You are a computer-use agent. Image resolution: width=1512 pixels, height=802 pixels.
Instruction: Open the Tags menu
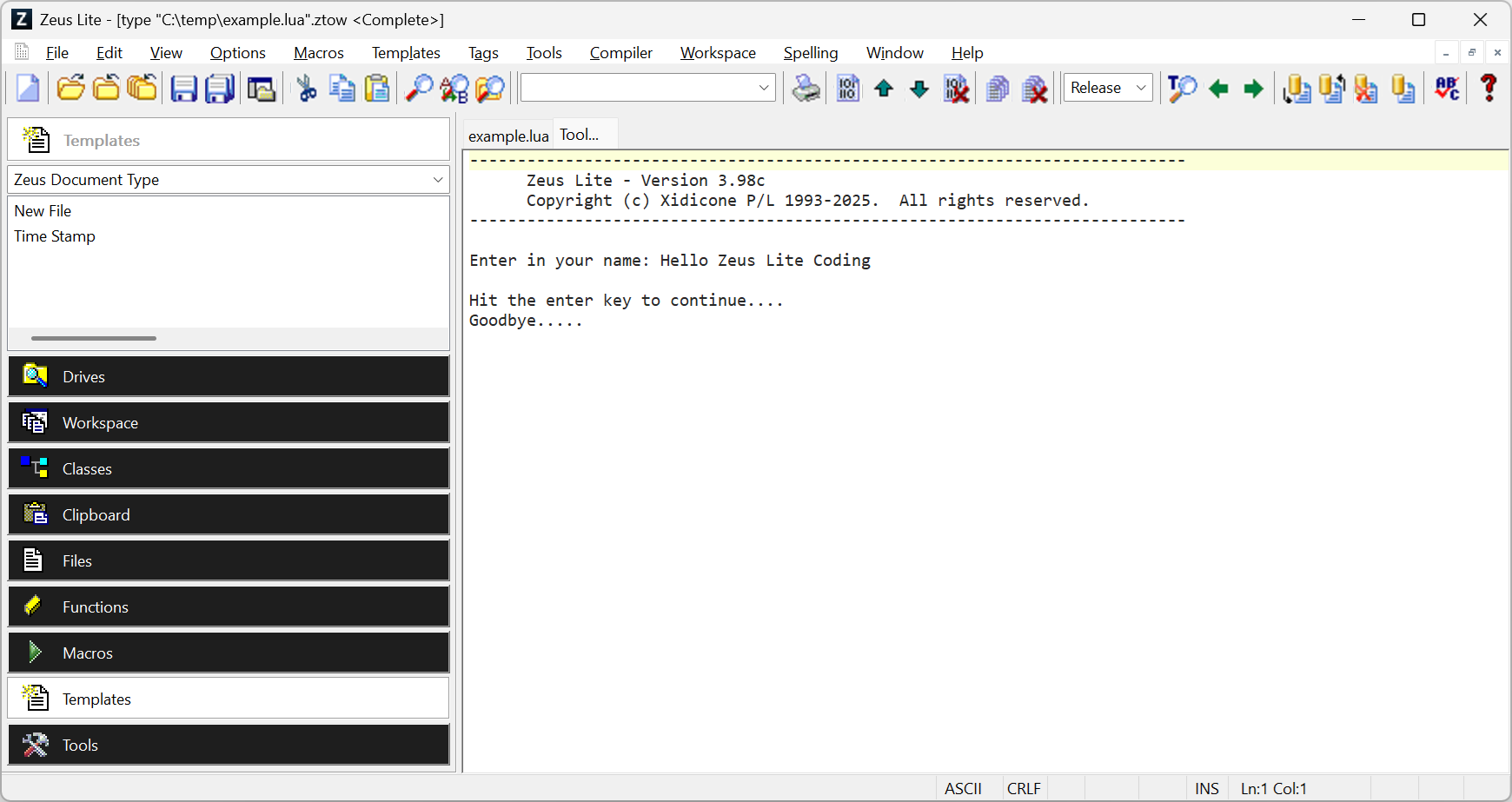pyautogui.click(x=483, y=53)
